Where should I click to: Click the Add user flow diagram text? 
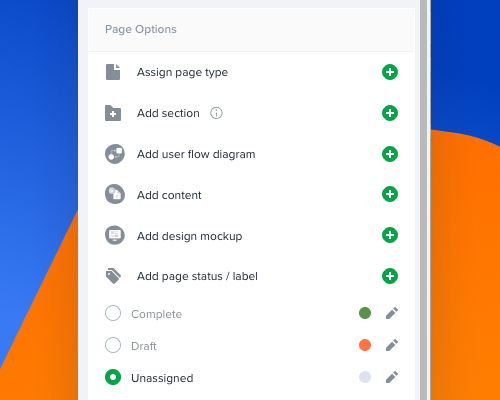tap(196, 154)
